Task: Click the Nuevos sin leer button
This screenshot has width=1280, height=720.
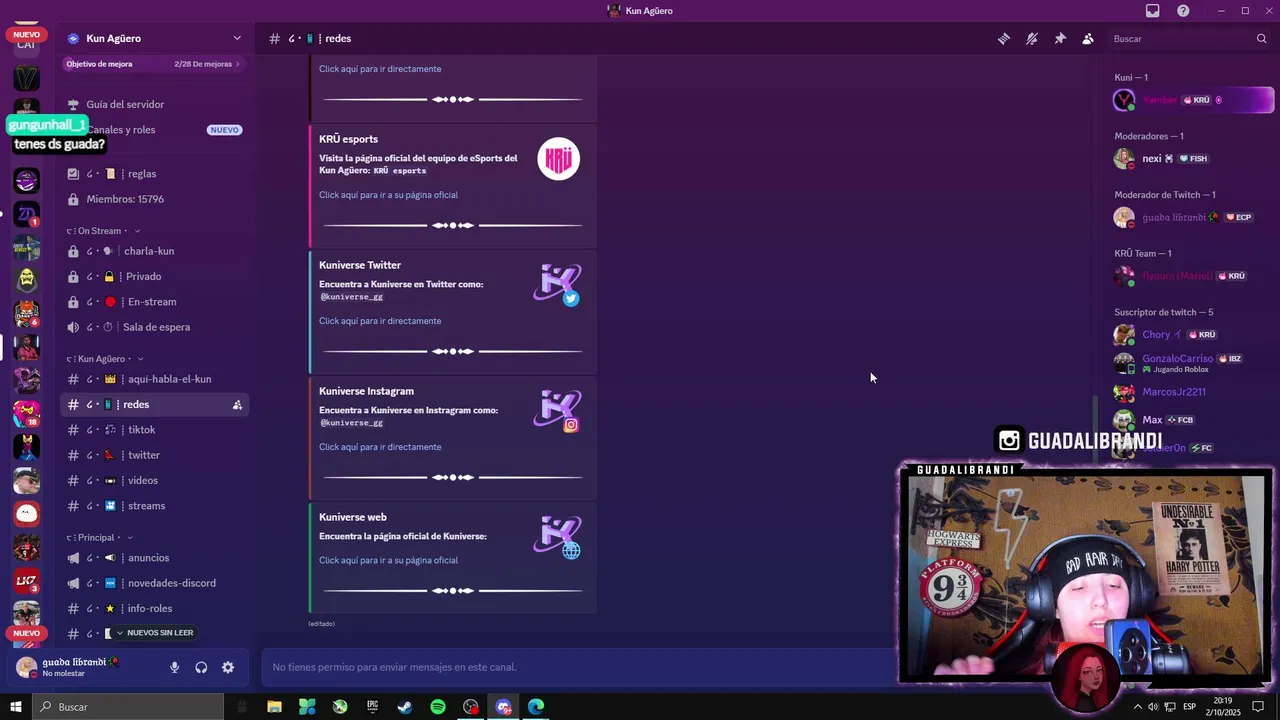Action: pyautogui.click(x=154, y=633)
